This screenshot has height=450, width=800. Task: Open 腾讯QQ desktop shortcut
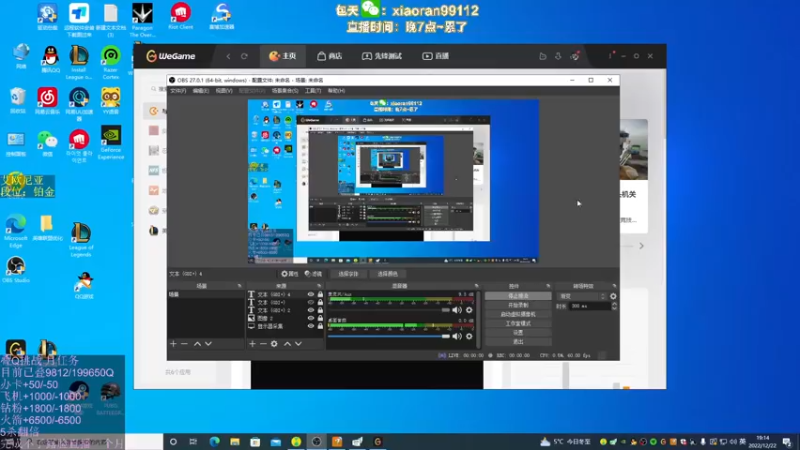click(49, 60)
